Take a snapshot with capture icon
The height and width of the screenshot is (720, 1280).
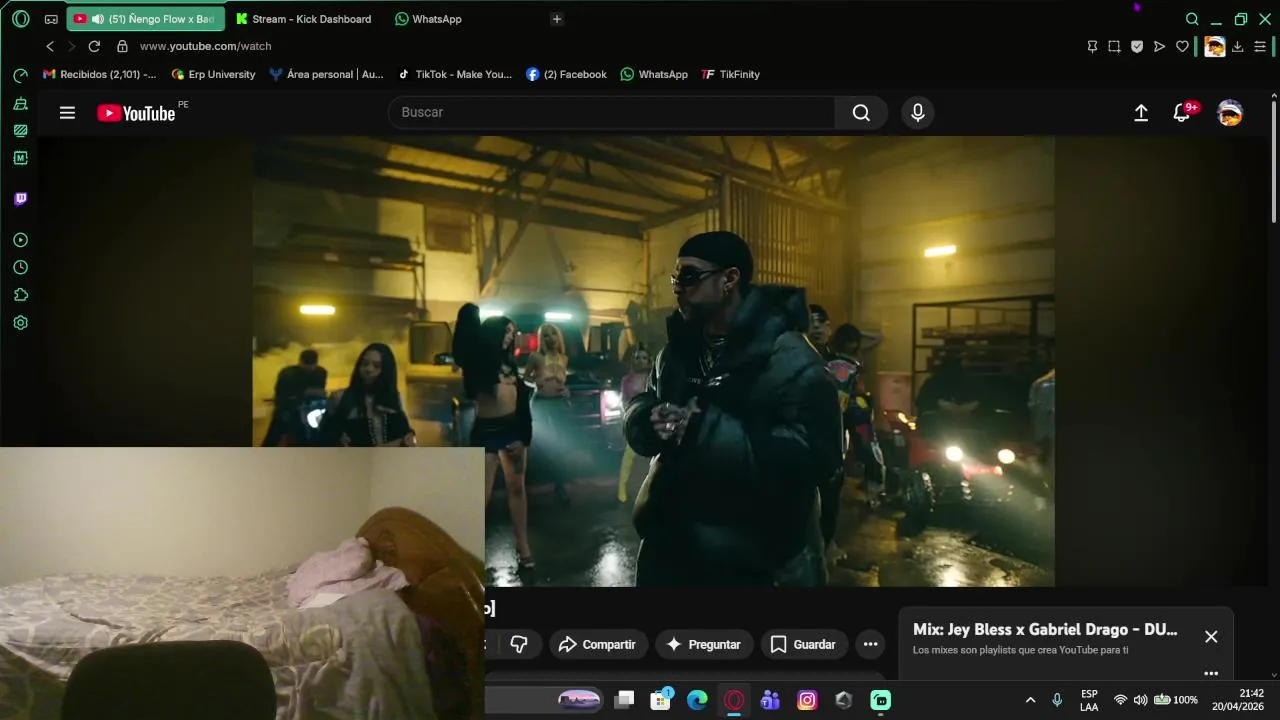pyautogui.click(x=1114, y=46)
